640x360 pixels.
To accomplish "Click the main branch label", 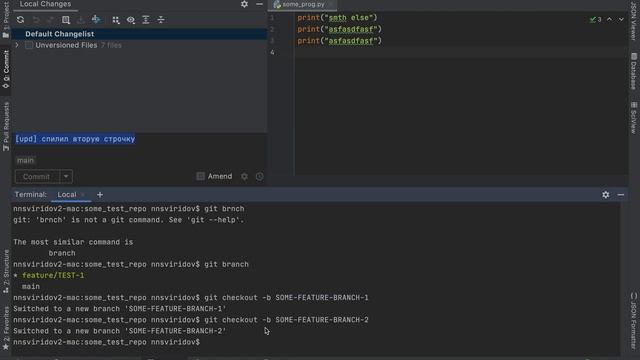I will pos(25,160).
